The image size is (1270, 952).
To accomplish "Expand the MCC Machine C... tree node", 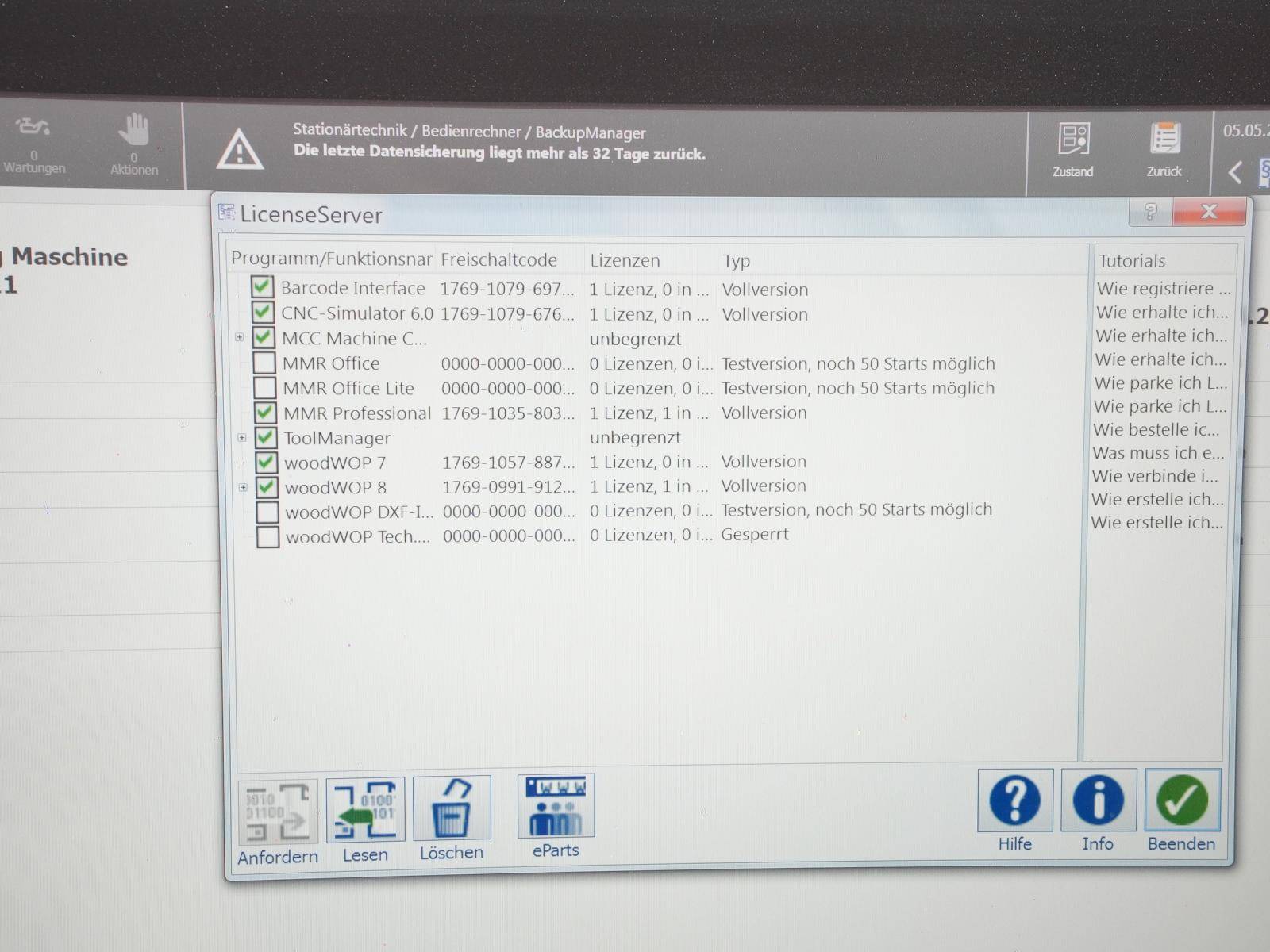I will [240, 337].
